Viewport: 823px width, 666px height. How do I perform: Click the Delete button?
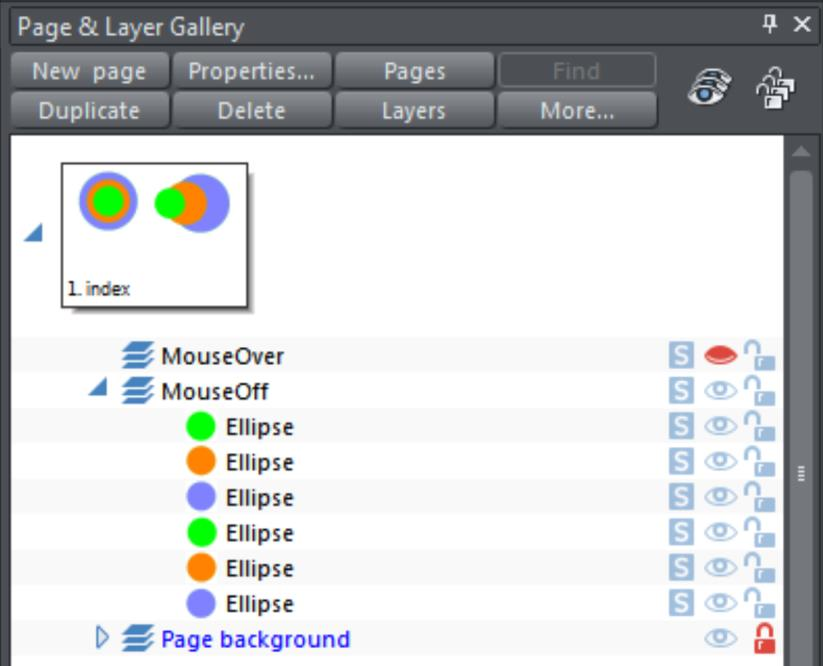[252, 111]
